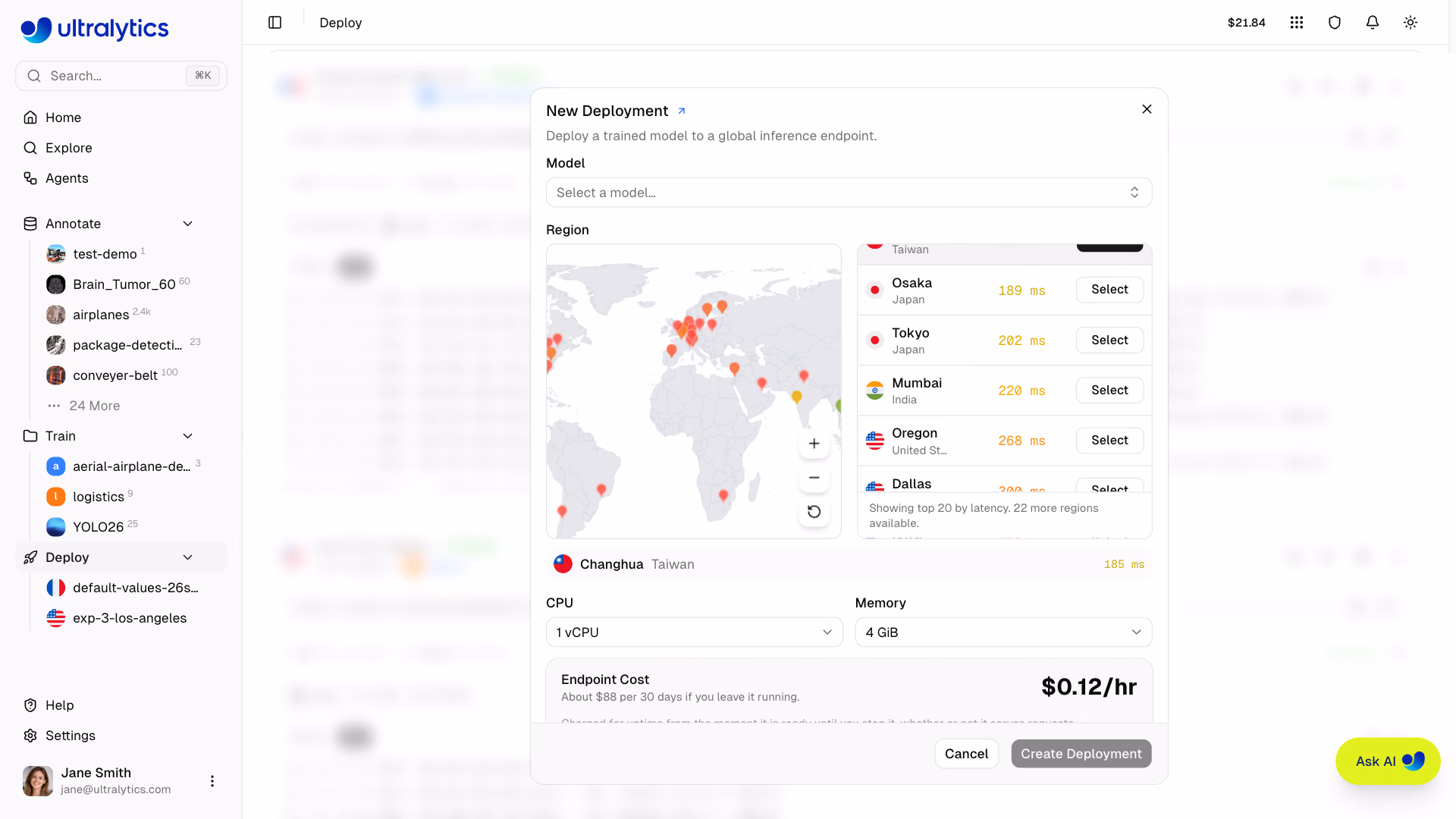Close the New Deployment dialog
The height and width of the screenshot is (819, 1456).
(1147, 109)
